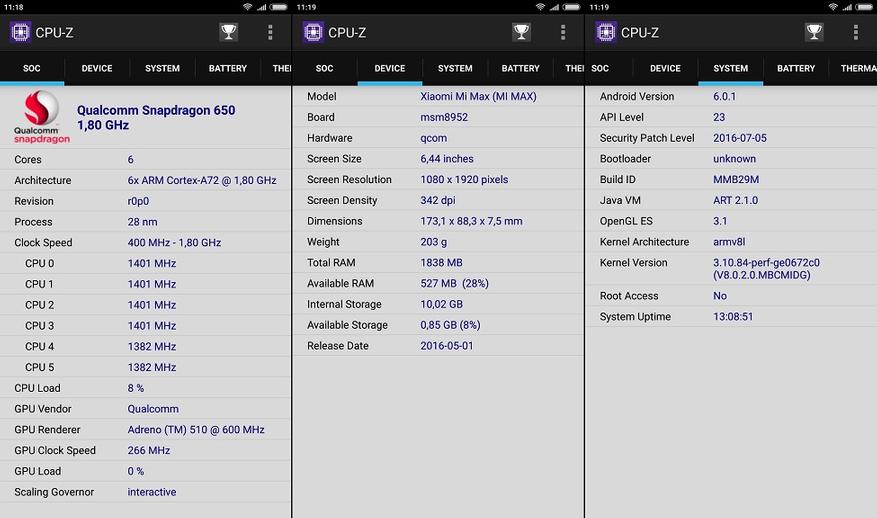Tap Android Version value 6.0.1
877x518 pixels.
tap(724, 96)
